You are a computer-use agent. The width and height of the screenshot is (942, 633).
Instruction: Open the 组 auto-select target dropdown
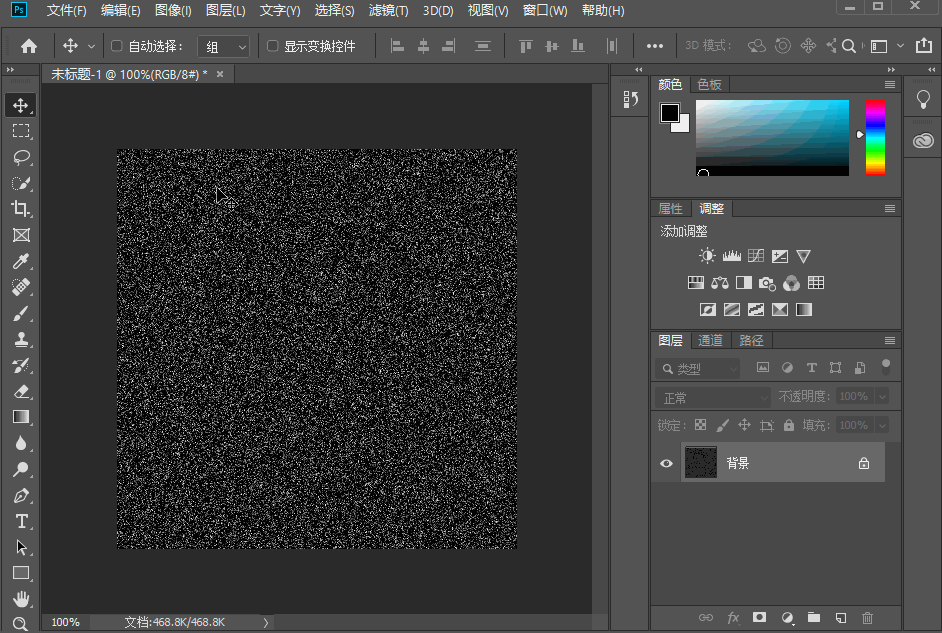224,47
